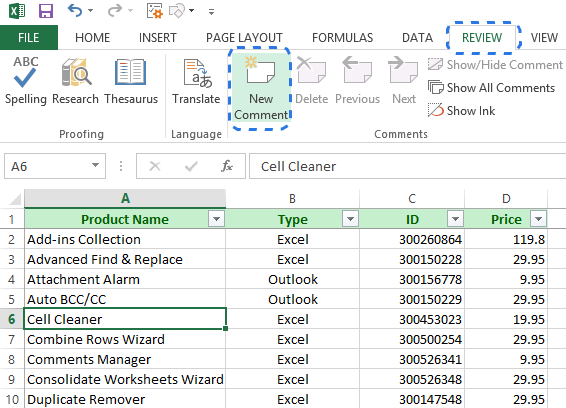The height and width of the screenshot is (408, 566).
Task: Run the Spelling check
Action: (26, 81)
